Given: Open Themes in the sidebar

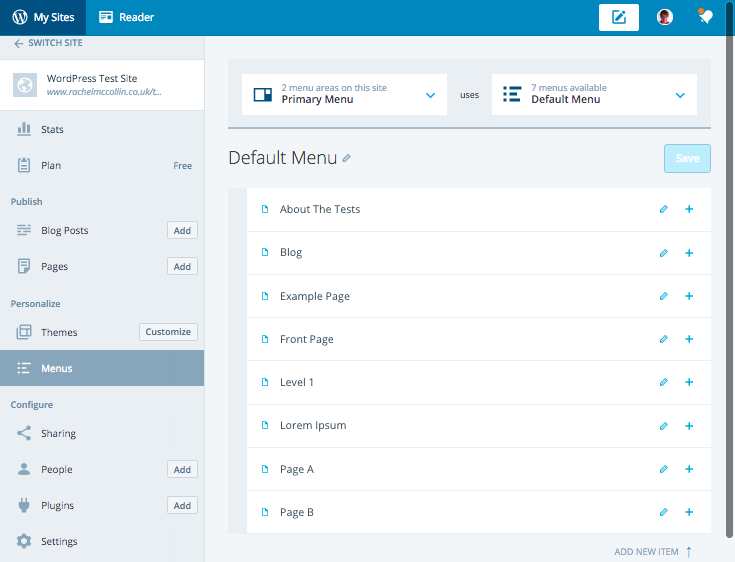Looking at the screenshot, I should pos(59,332).
